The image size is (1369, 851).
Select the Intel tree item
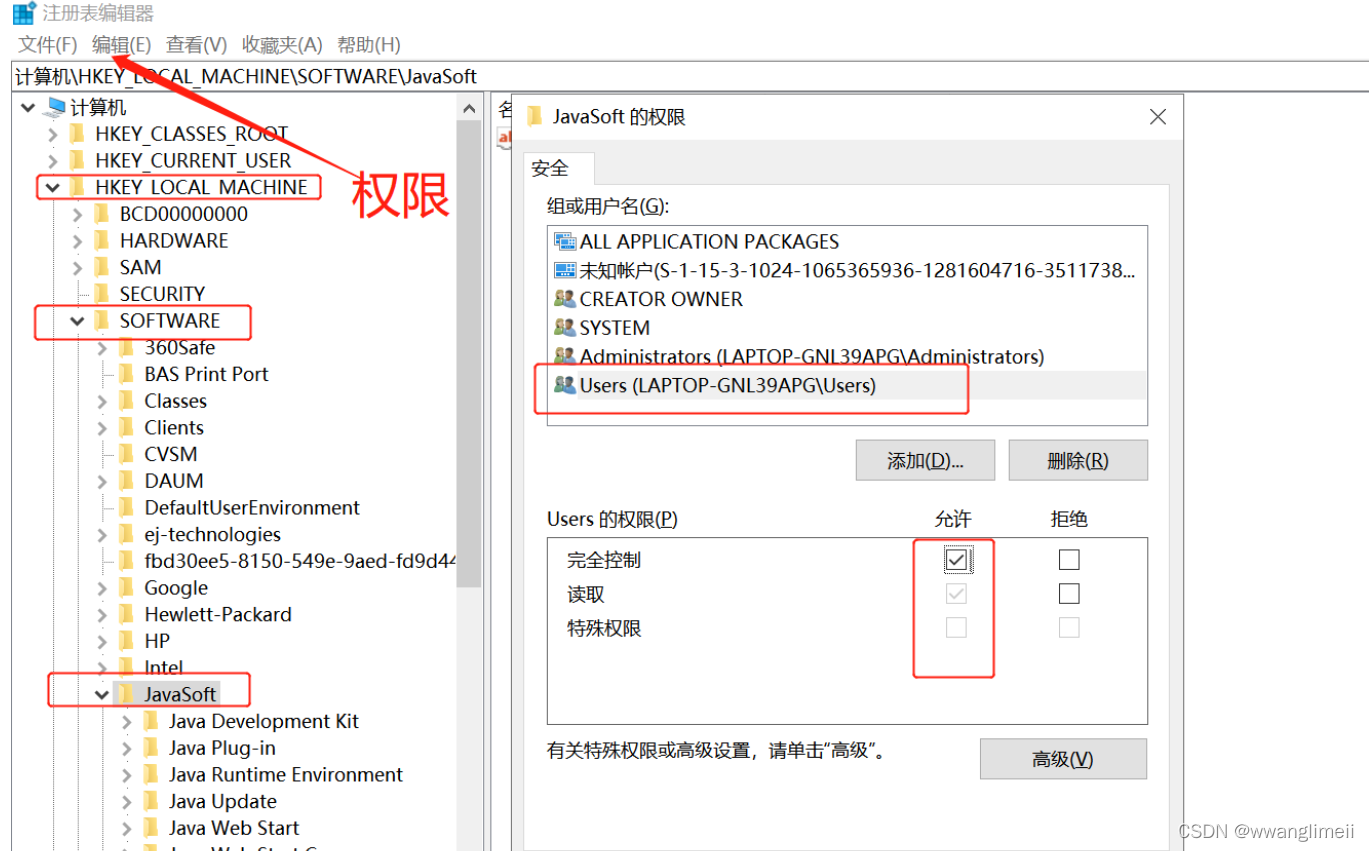[x=164, y=667]
